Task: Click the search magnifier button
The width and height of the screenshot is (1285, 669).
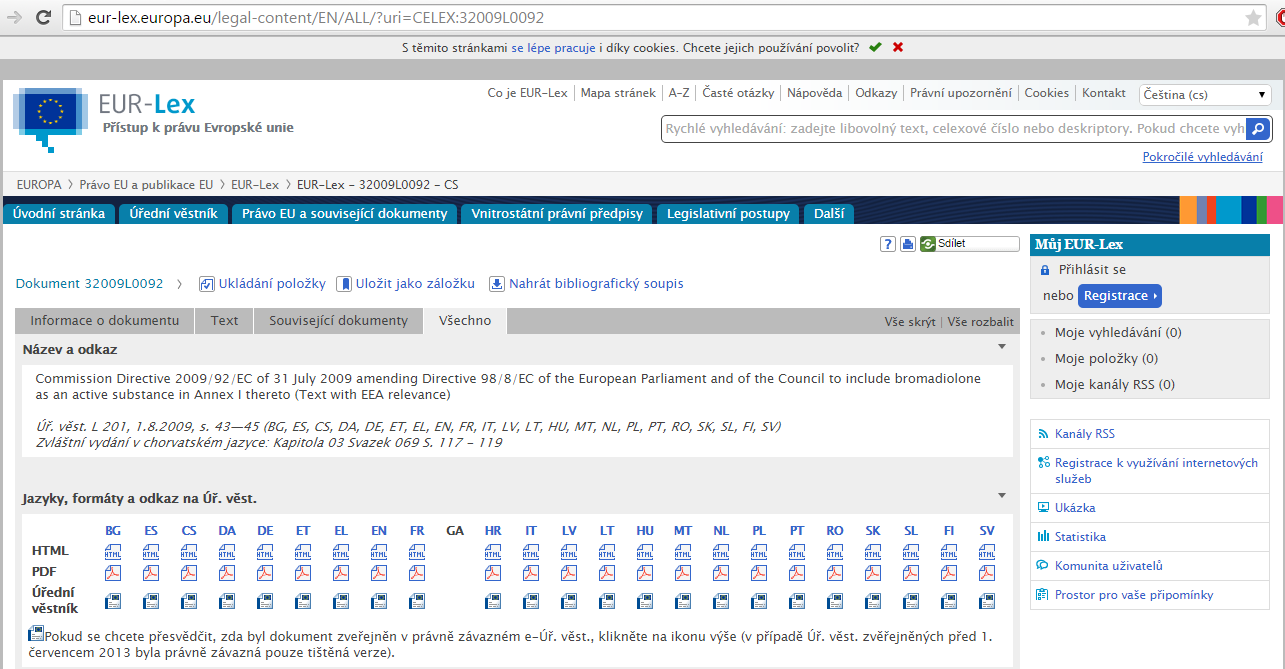Action: pos(1260,128)
